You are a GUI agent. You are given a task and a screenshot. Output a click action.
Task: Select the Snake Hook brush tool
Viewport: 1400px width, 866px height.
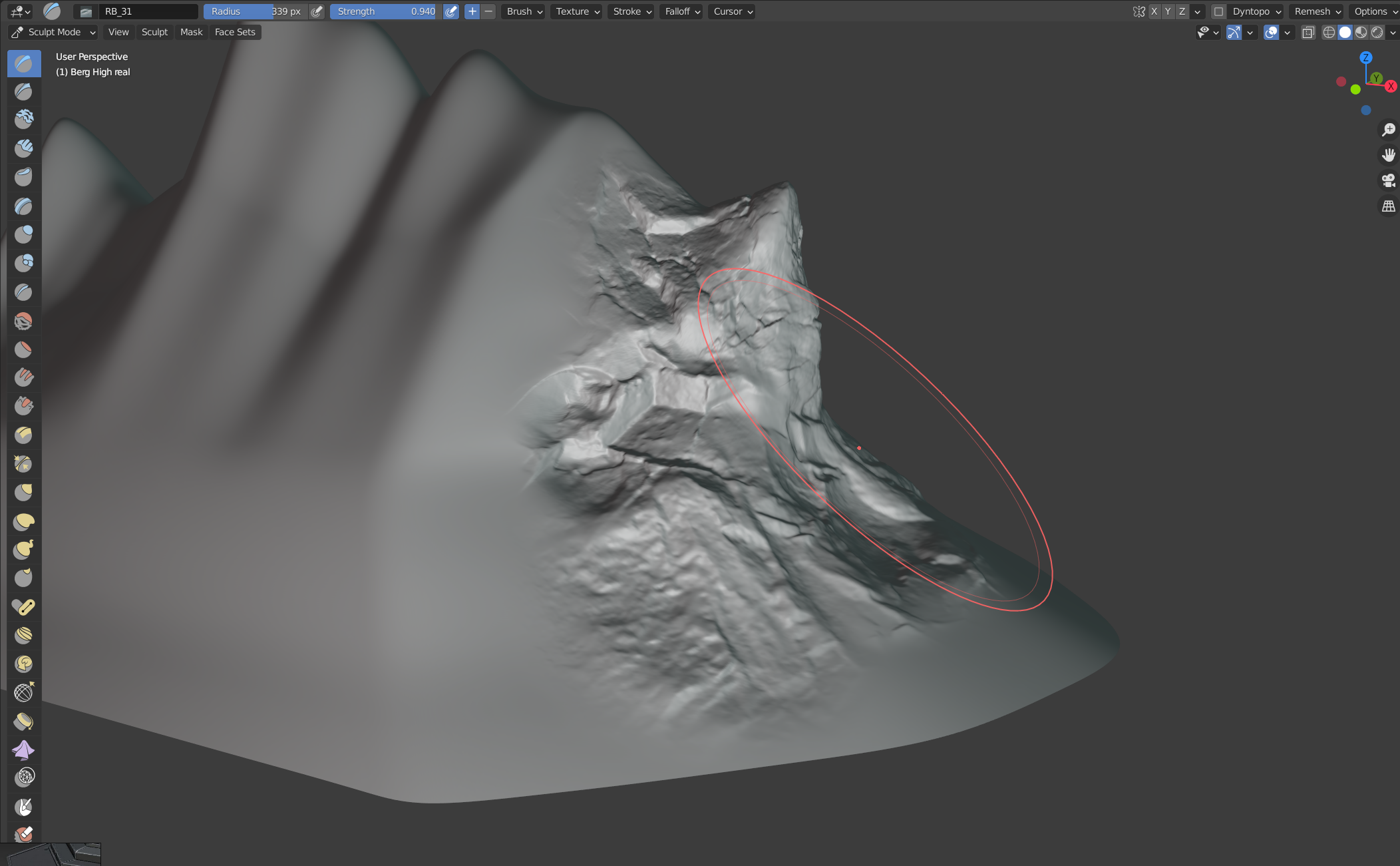(23, 550)
